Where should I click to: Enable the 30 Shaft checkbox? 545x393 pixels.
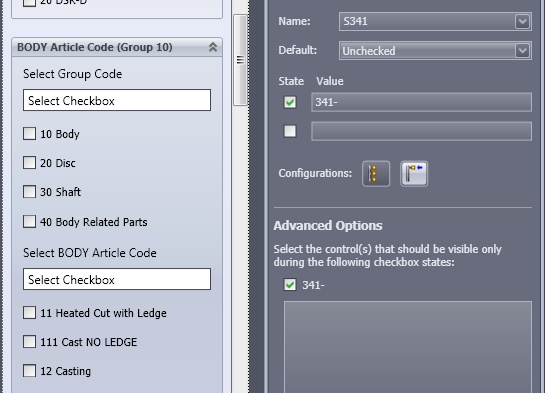click(30, 191)
